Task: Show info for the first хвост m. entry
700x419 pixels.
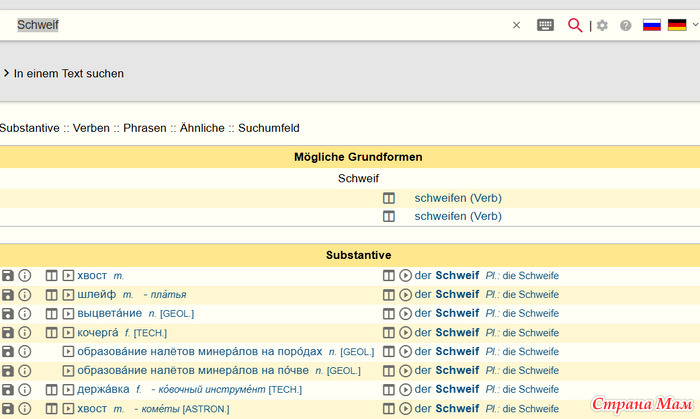Action: coord(25,275)
